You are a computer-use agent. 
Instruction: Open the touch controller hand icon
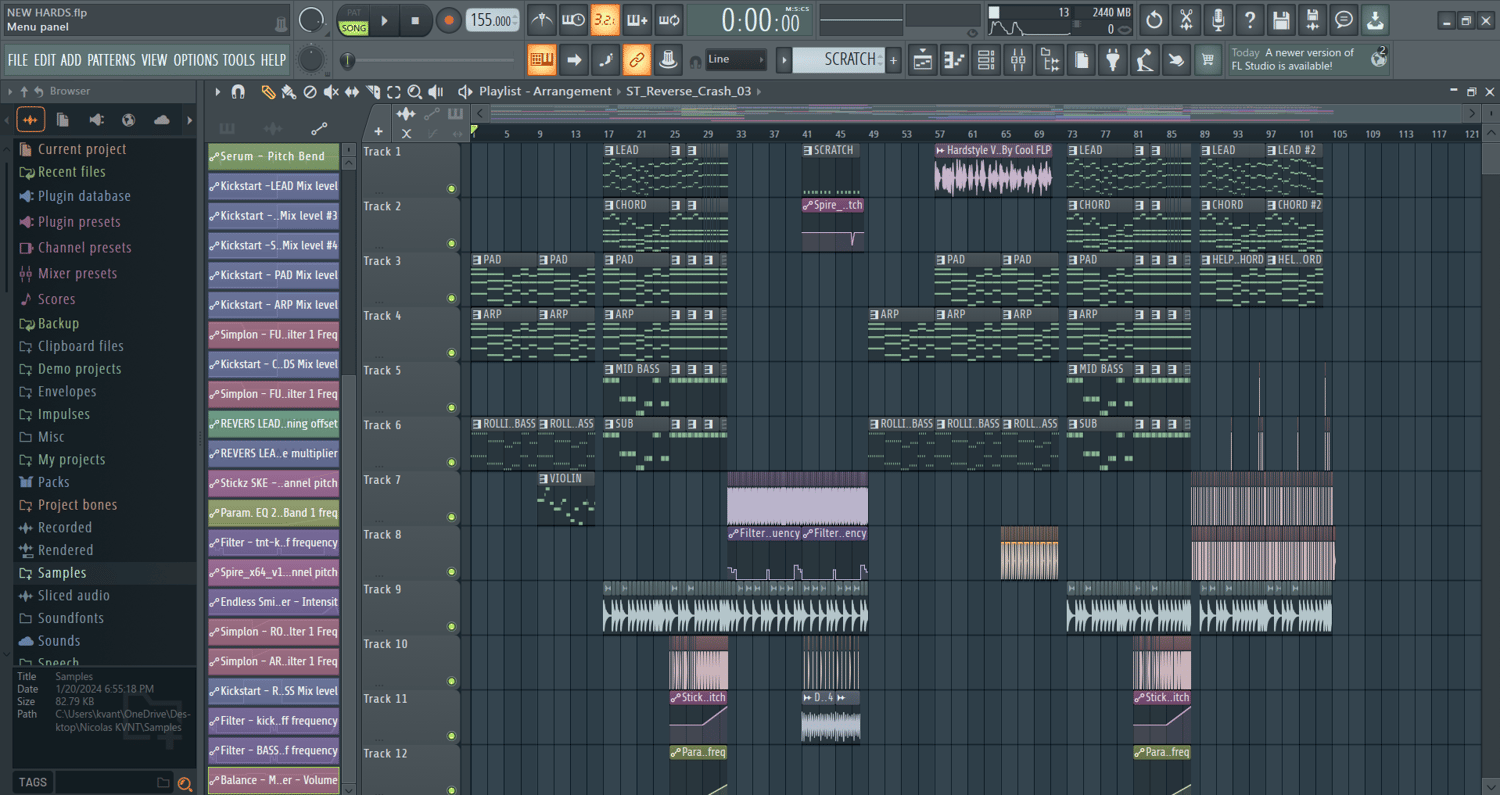coord(1177,60)
